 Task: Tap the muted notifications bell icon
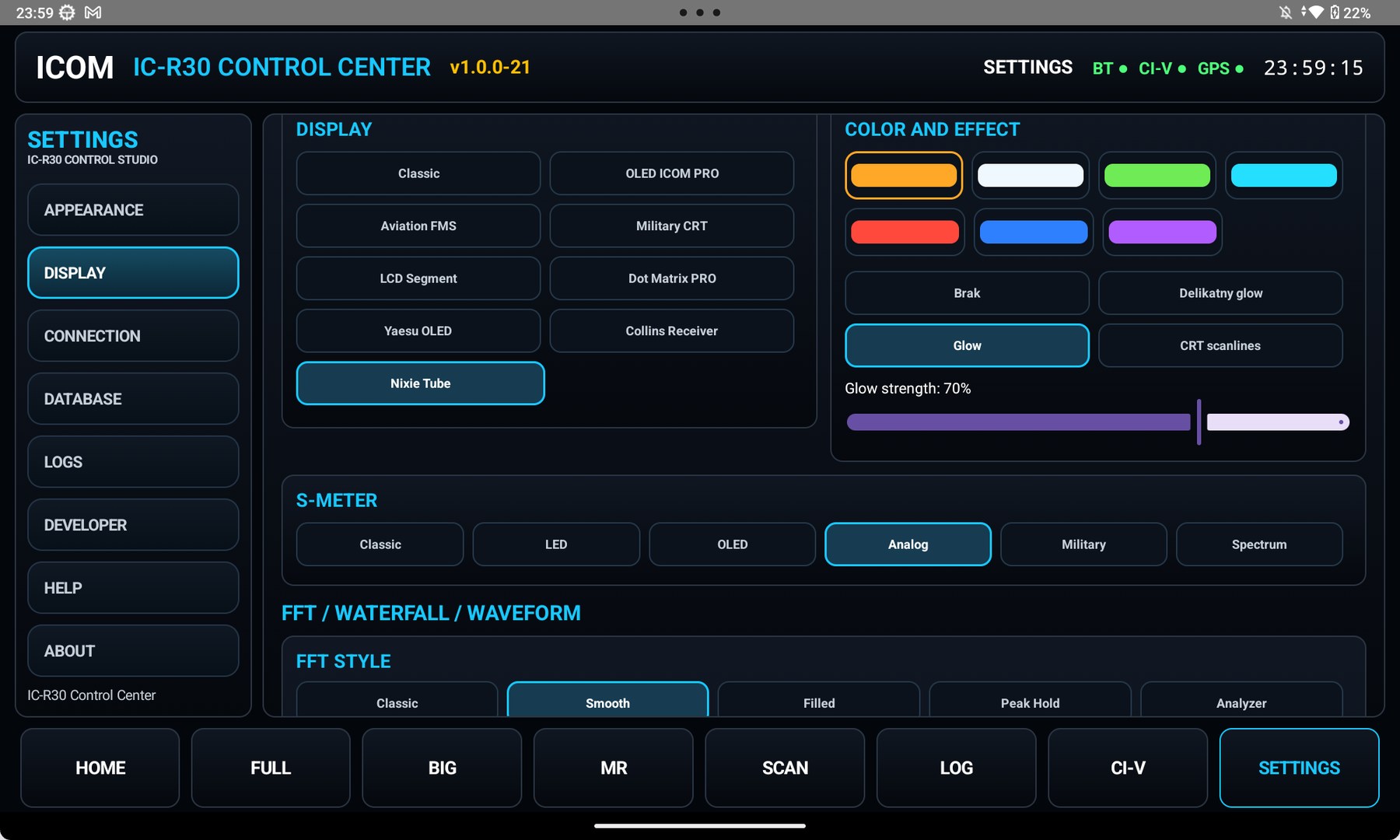coord(1286,12)
